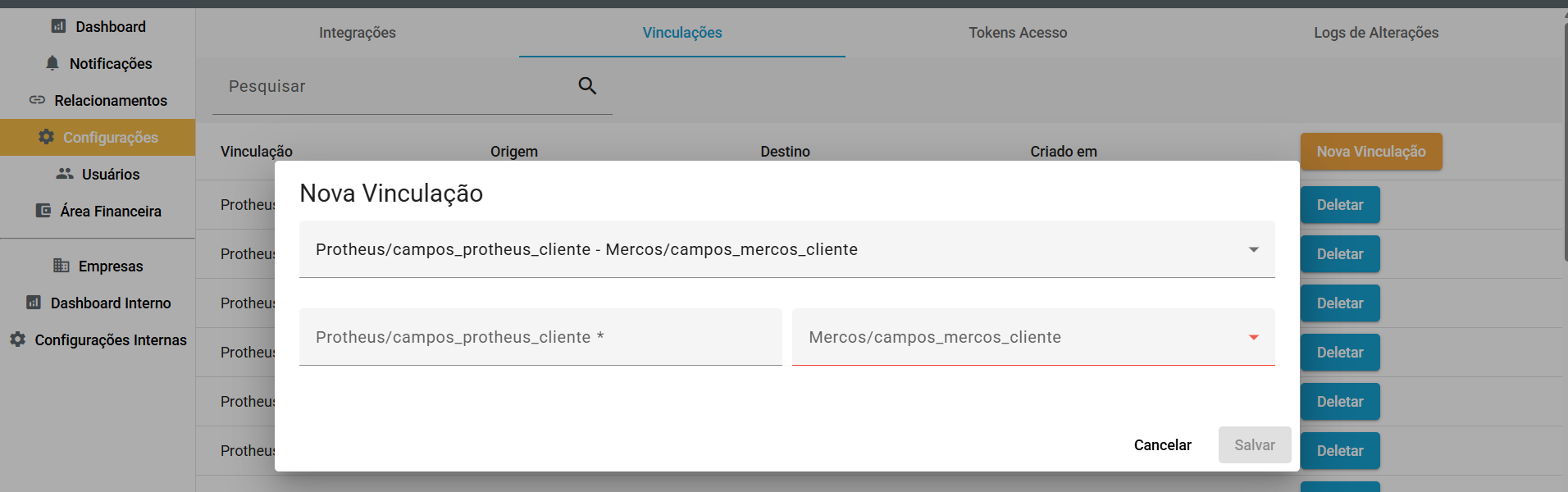Click the Área Financeira wallet icon
Viewport: 1568px width, 492px height.
pos(43,211)
